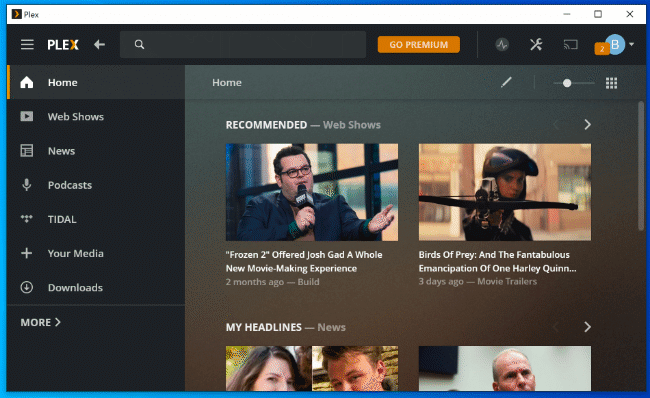Open the hamburger menu icon
Image resolution: width=650 pixels, height=398 pixels.
[27, 44]
